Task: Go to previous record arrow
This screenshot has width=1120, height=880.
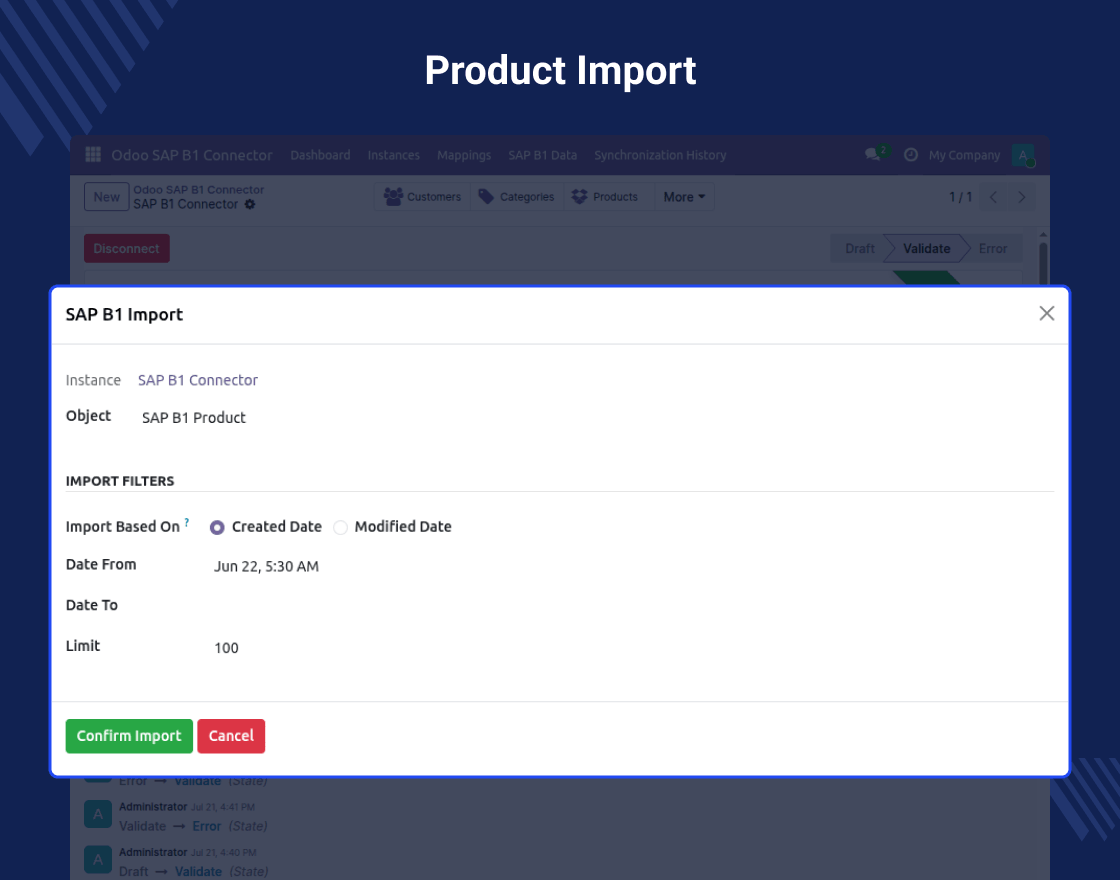Action: coord(993,197)
